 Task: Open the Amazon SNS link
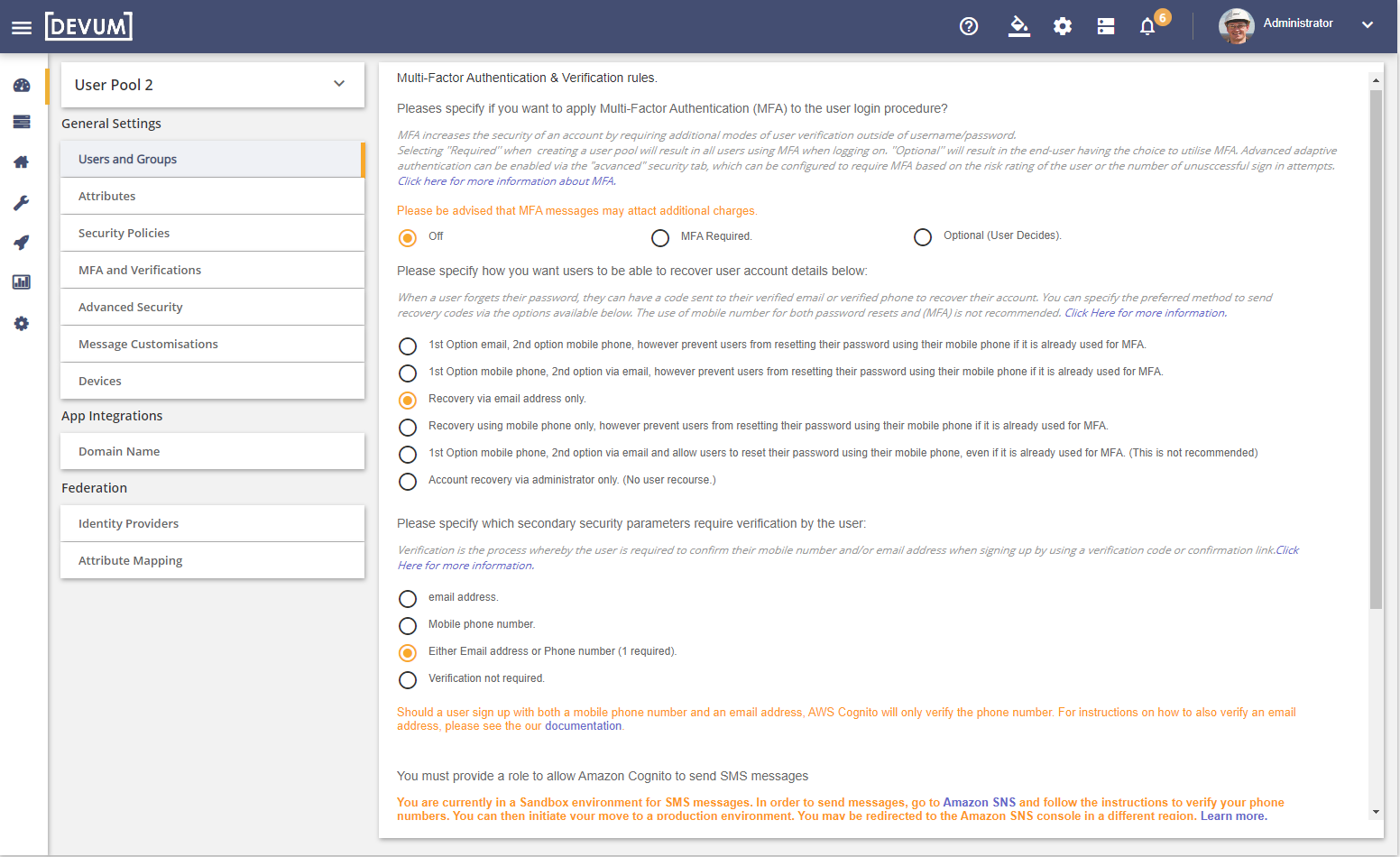click(x=979, y=802)
